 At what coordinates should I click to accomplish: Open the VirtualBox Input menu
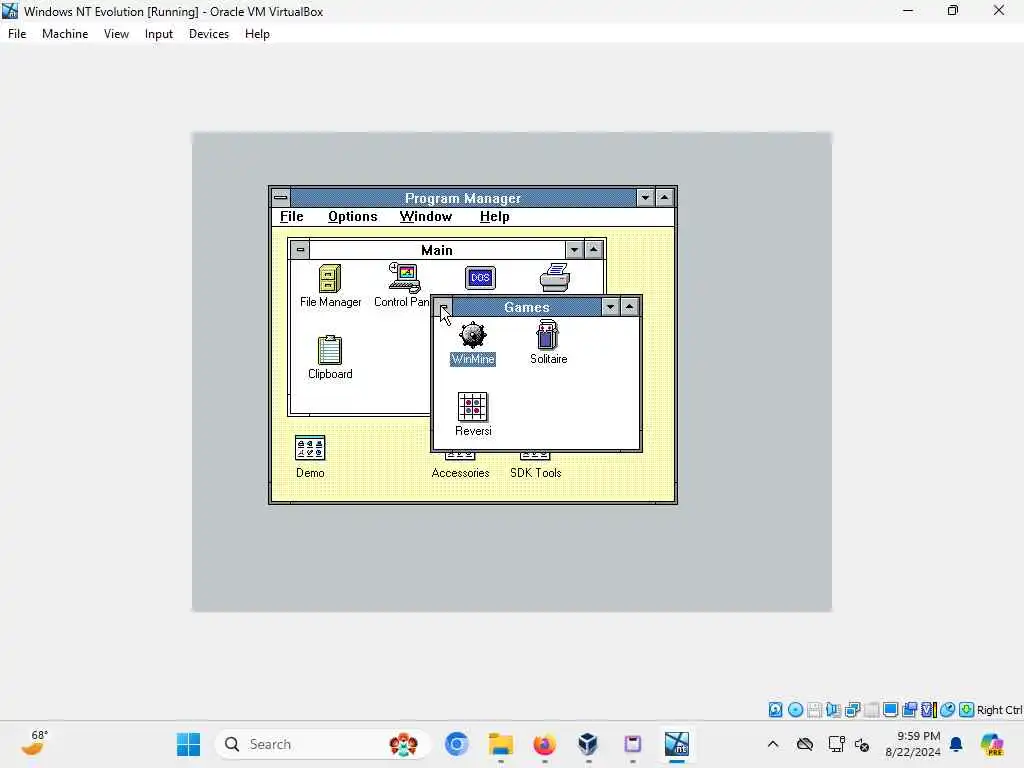point(159,34)
